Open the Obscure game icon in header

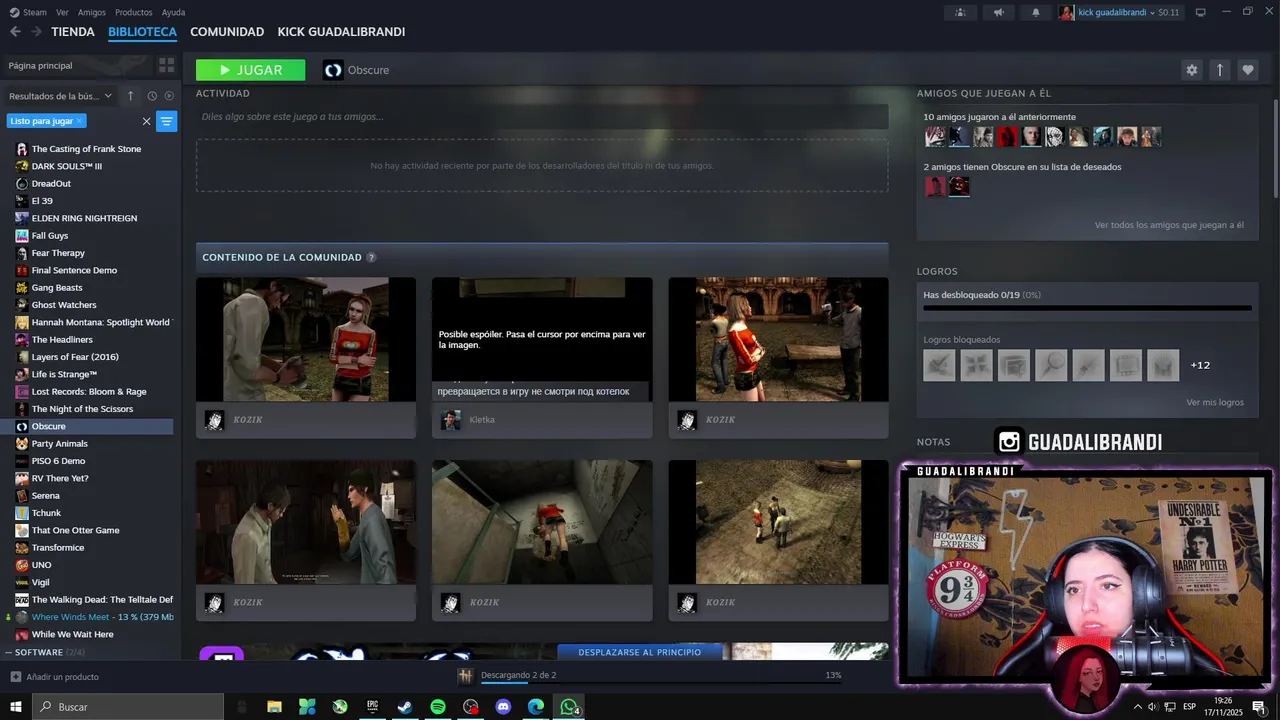coord(333,70)
